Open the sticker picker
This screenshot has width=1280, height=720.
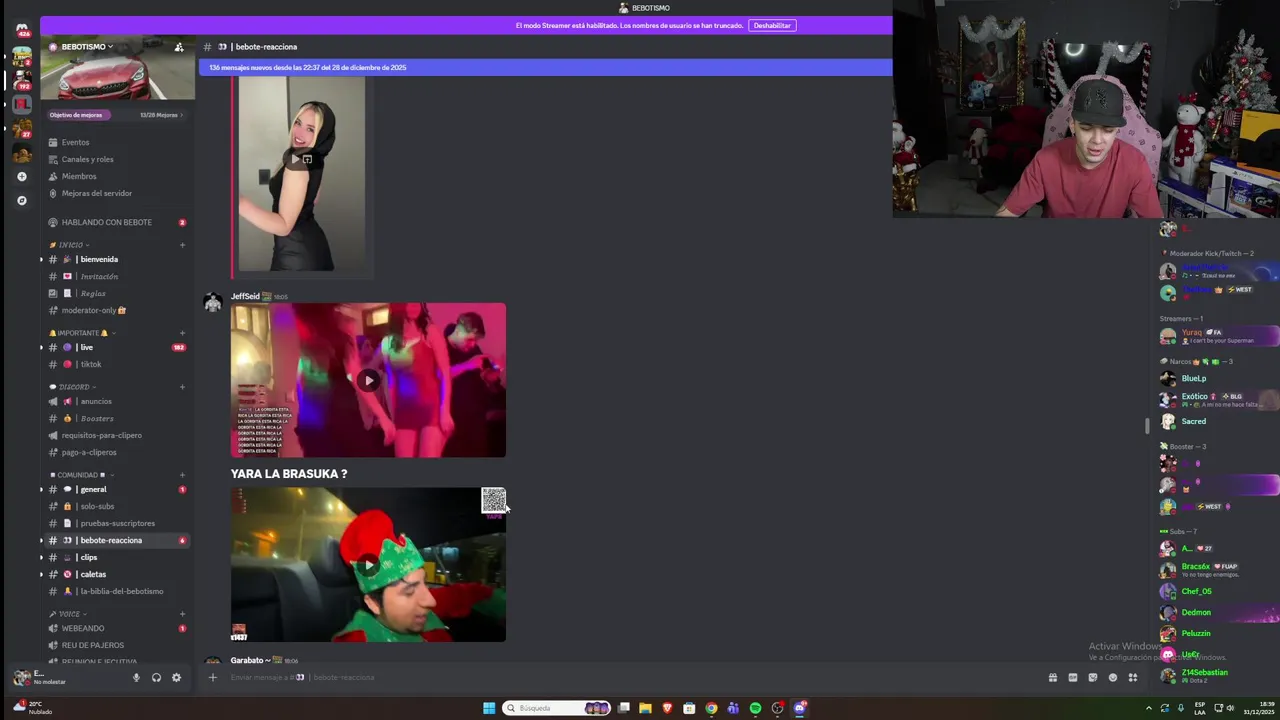pos(1092,677)
